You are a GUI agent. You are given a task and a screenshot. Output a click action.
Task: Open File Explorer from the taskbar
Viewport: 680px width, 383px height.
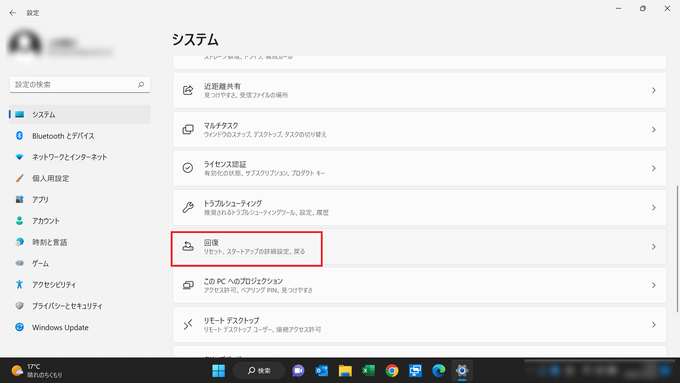[x=345, y=370]
